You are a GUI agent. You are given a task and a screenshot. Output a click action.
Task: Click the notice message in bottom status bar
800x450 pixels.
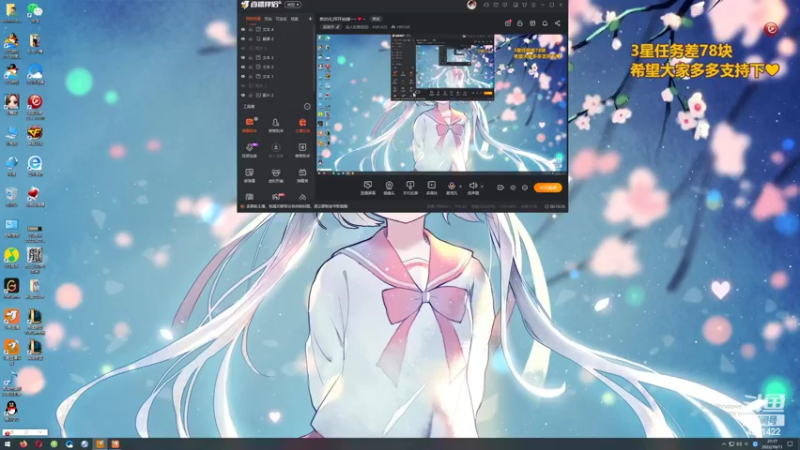295,207
